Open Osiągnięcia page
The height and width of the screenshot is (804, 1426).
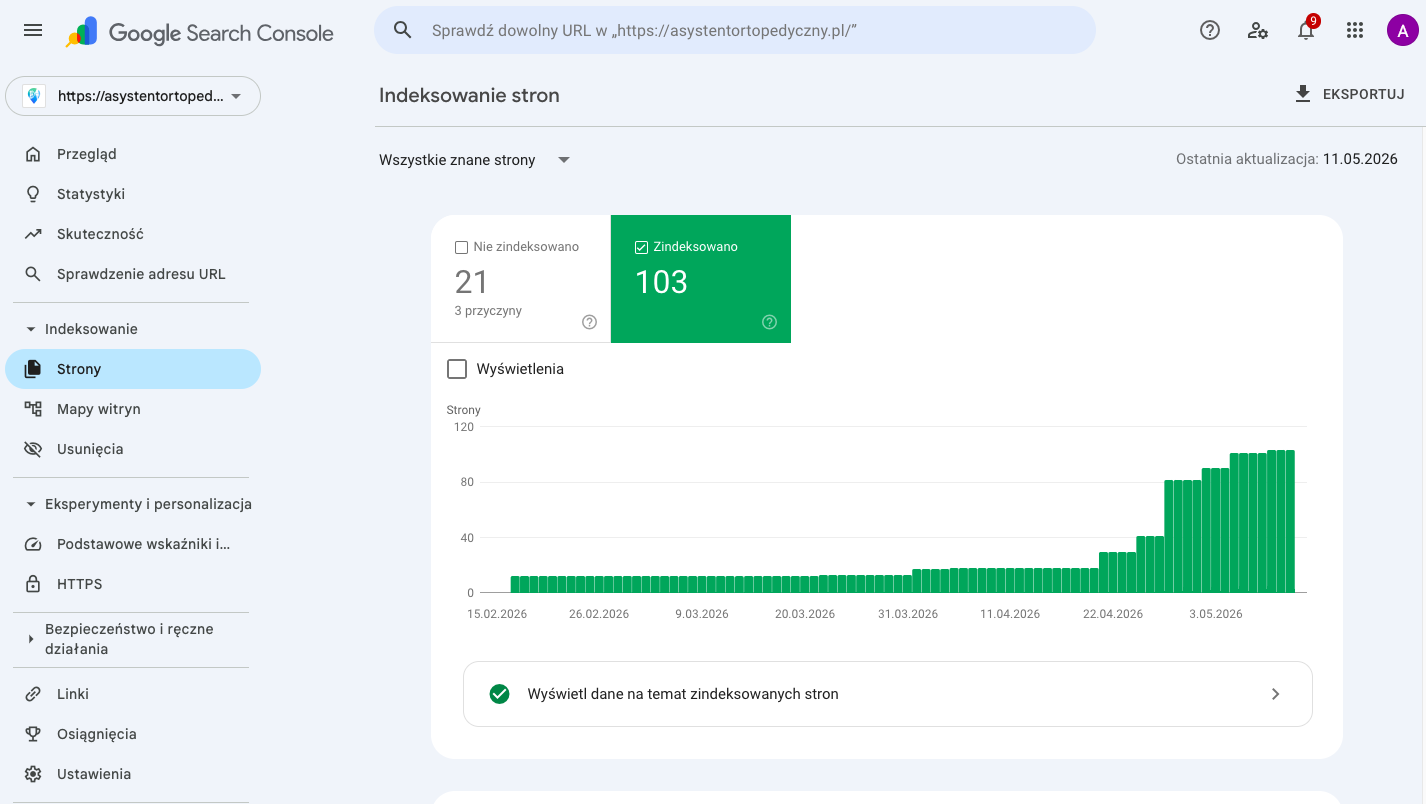[131, 734]
